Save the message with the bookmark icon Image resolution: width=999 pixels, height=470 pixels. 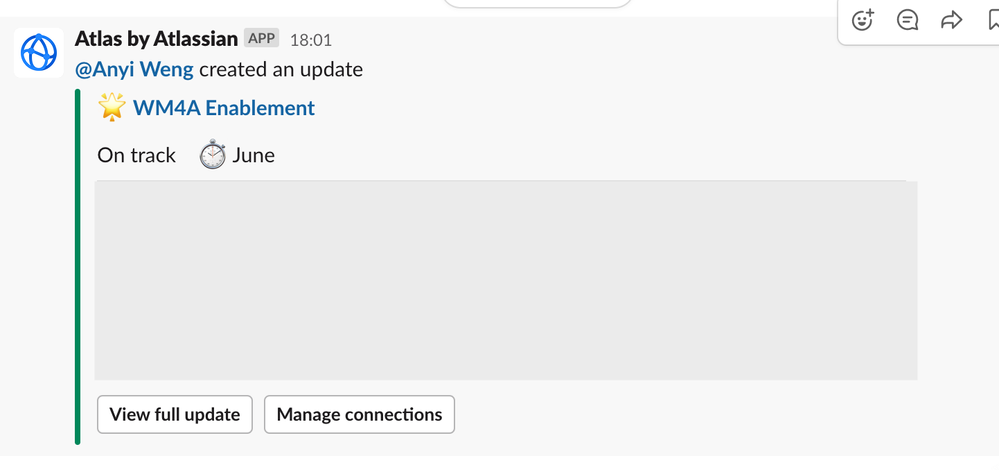click(x=993, y=20)
